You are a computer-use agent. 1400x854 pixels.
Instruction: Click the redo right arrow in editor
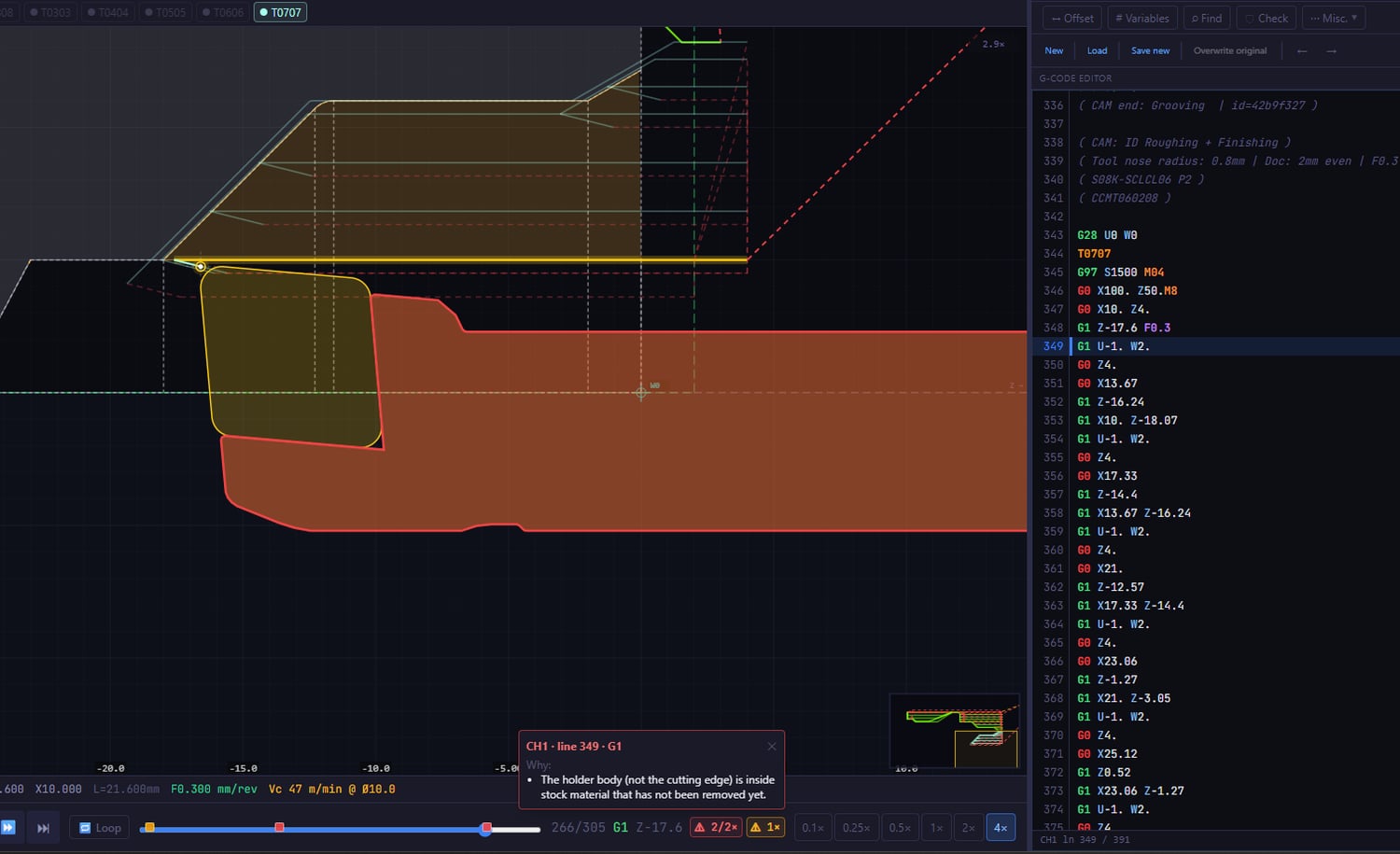(x=1332, y=50)
